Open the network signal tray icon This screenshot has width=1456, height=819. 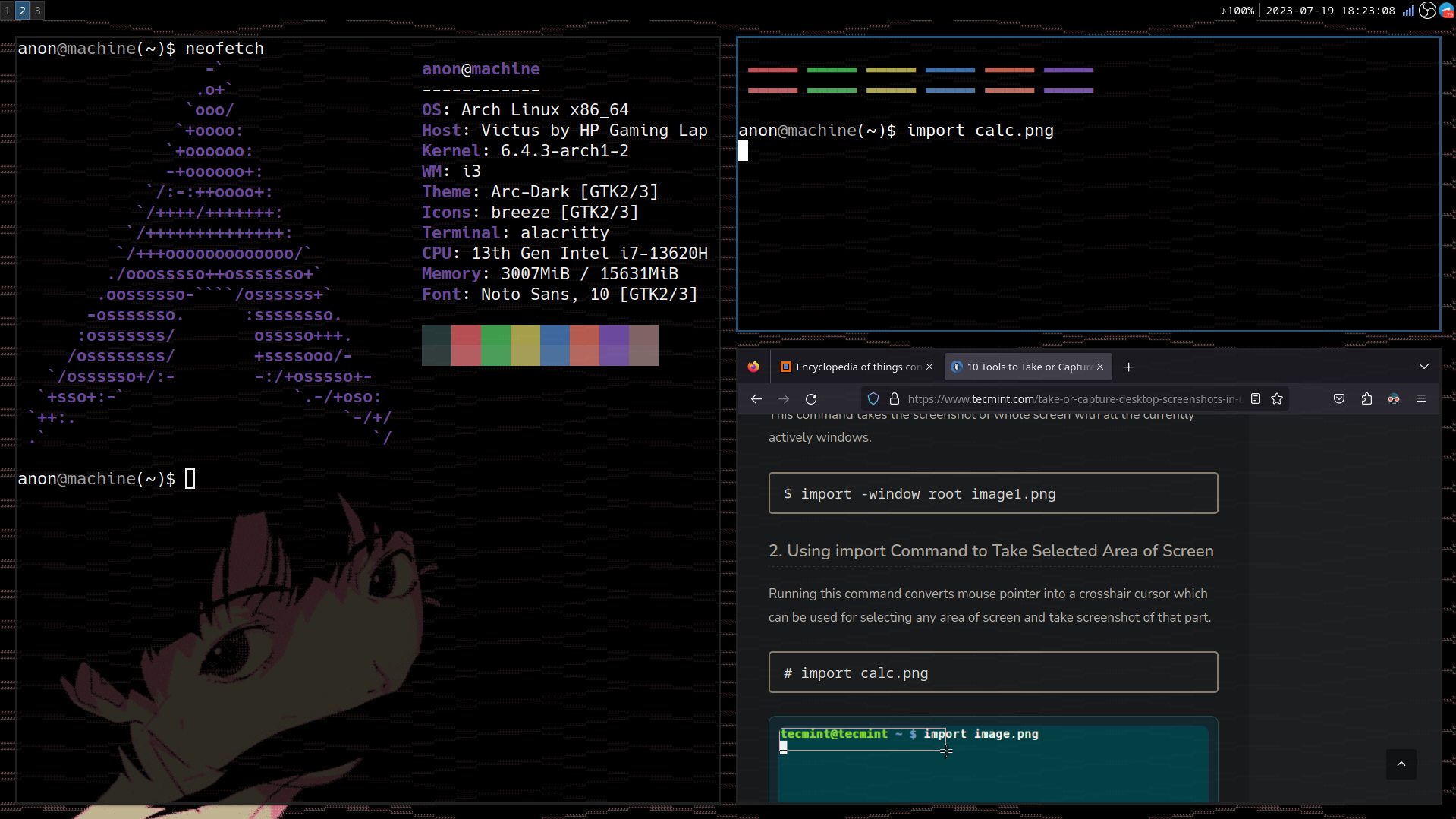pos(1408,11)
